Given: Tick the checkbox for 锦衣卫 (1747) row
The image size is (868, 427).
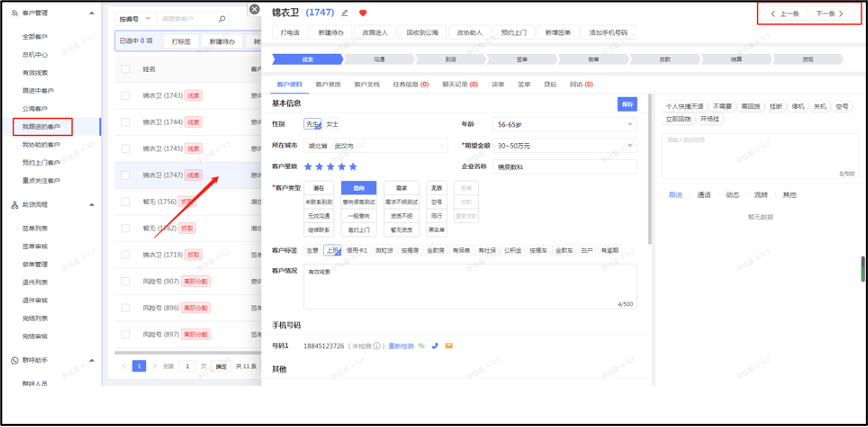Looking at the screenshot, I should point(126,175).
